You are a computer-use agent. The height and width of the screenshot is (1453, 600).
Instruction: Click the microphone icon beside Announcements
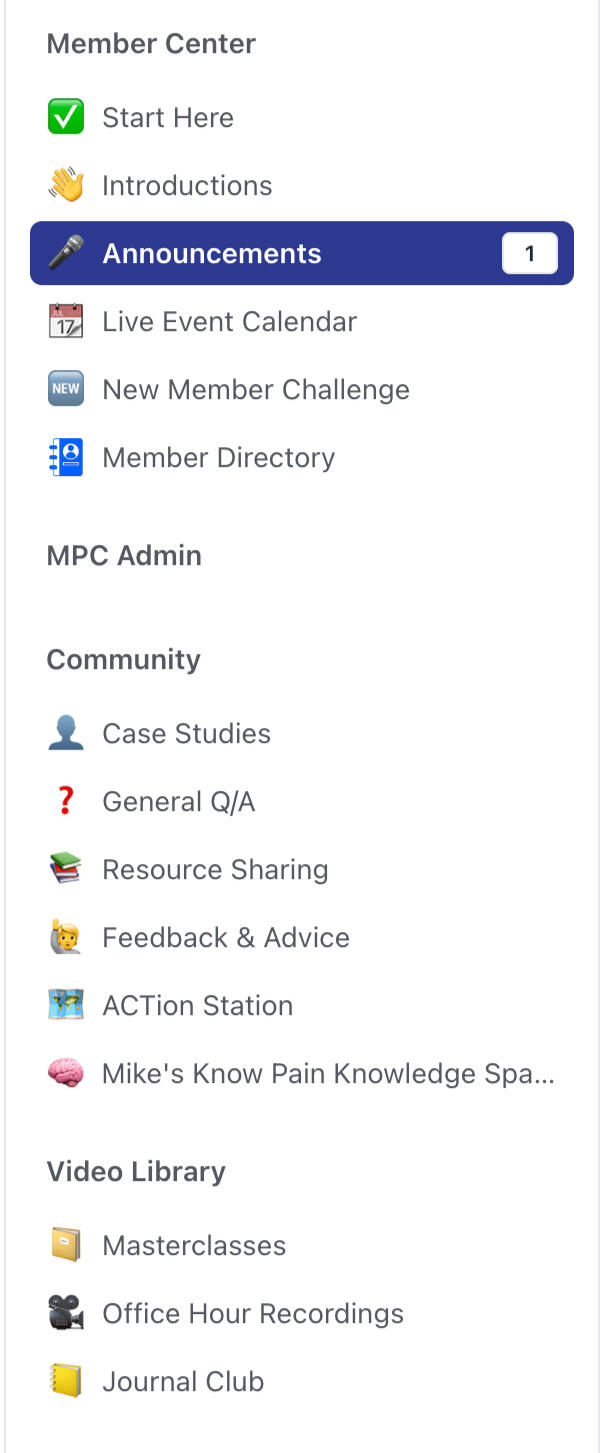coord(66,253)
